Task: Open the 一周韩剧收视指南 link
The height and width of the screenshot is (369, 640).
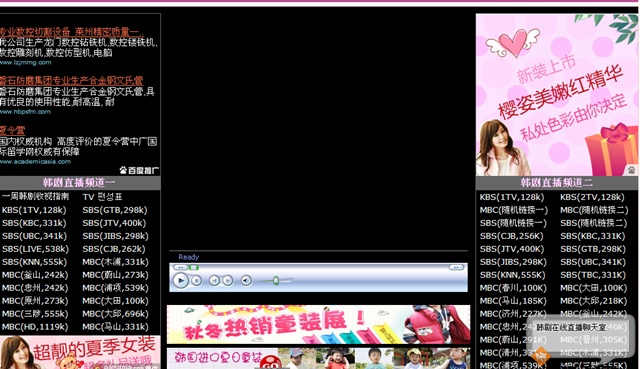Action: click(36, 197)
